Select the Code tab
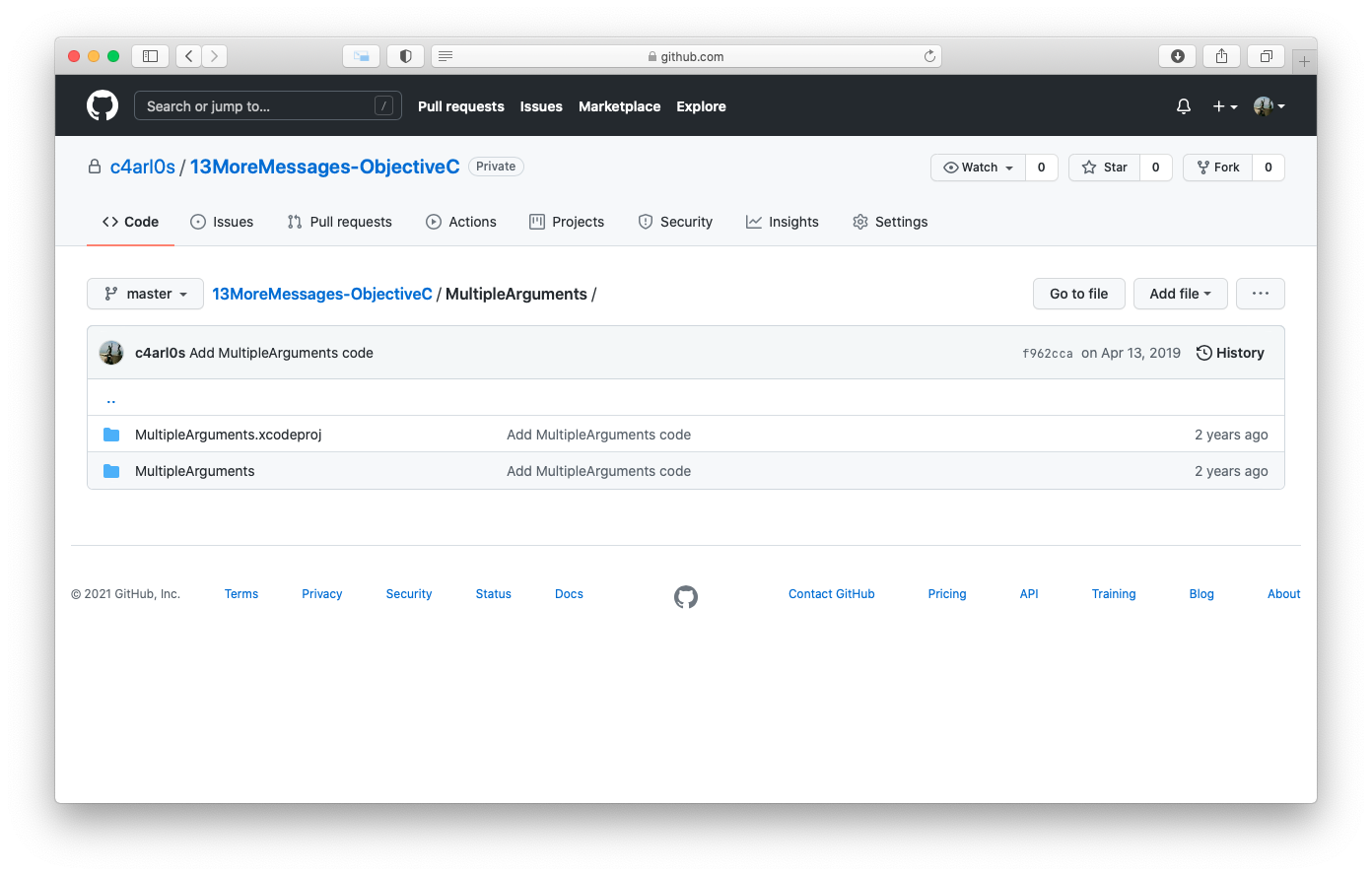The width and height of the screenshot is (1372, 876). click(x=130, y=222)
